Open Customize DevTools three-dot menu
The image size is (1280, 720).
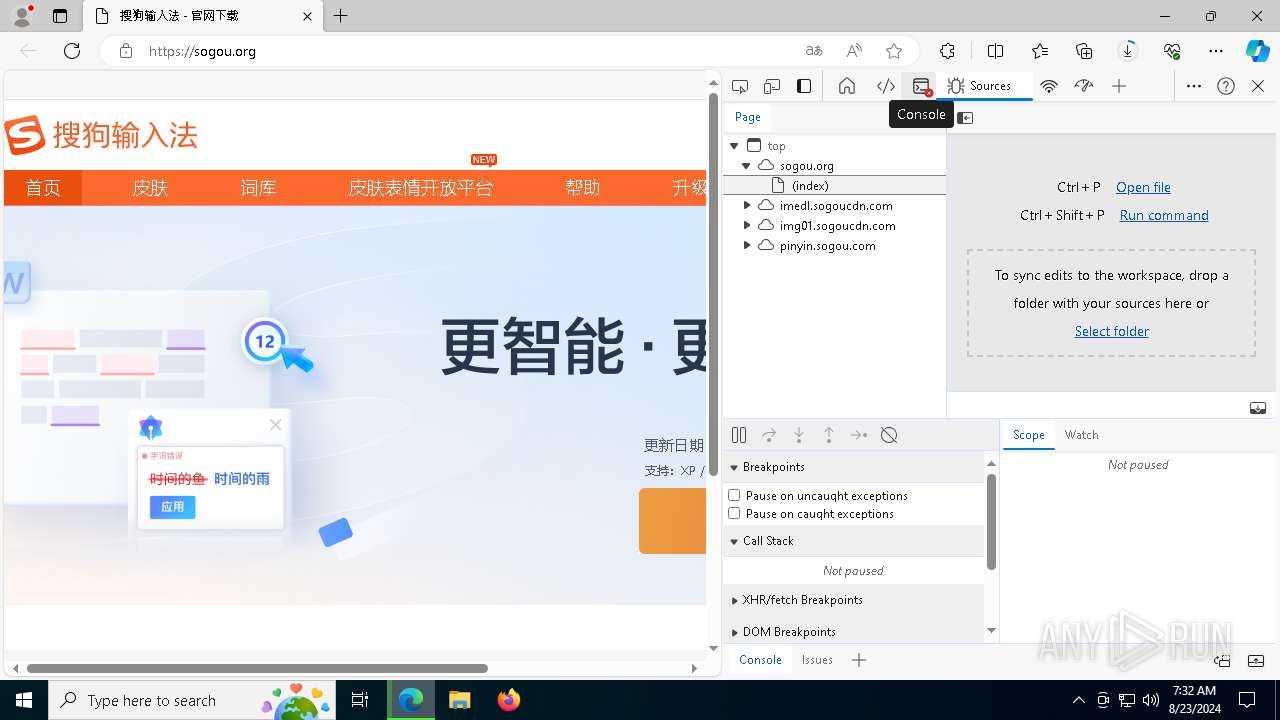click(1194, 86)
